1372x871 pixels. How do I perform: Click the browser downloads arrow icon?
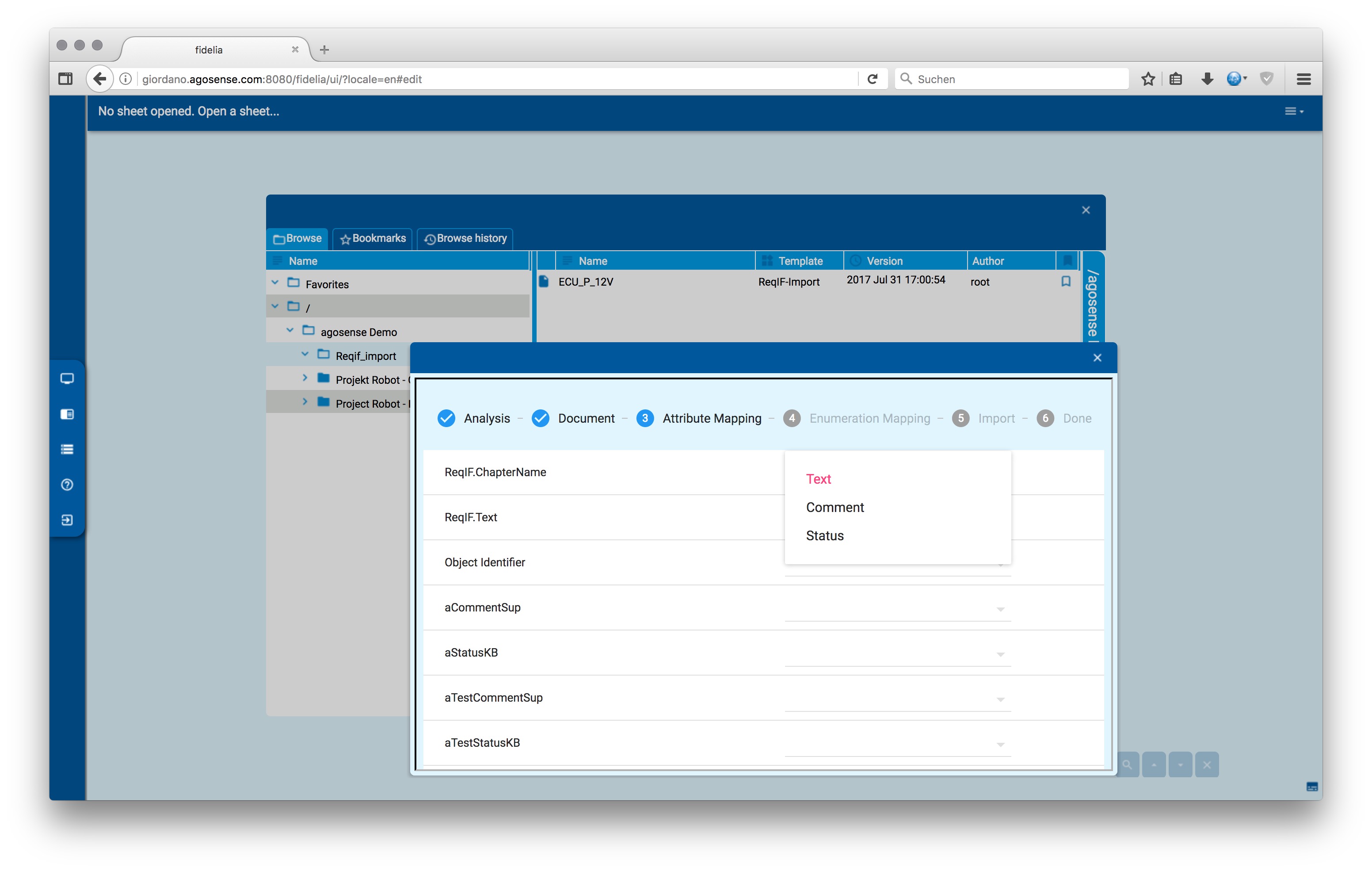point(1206,79)
